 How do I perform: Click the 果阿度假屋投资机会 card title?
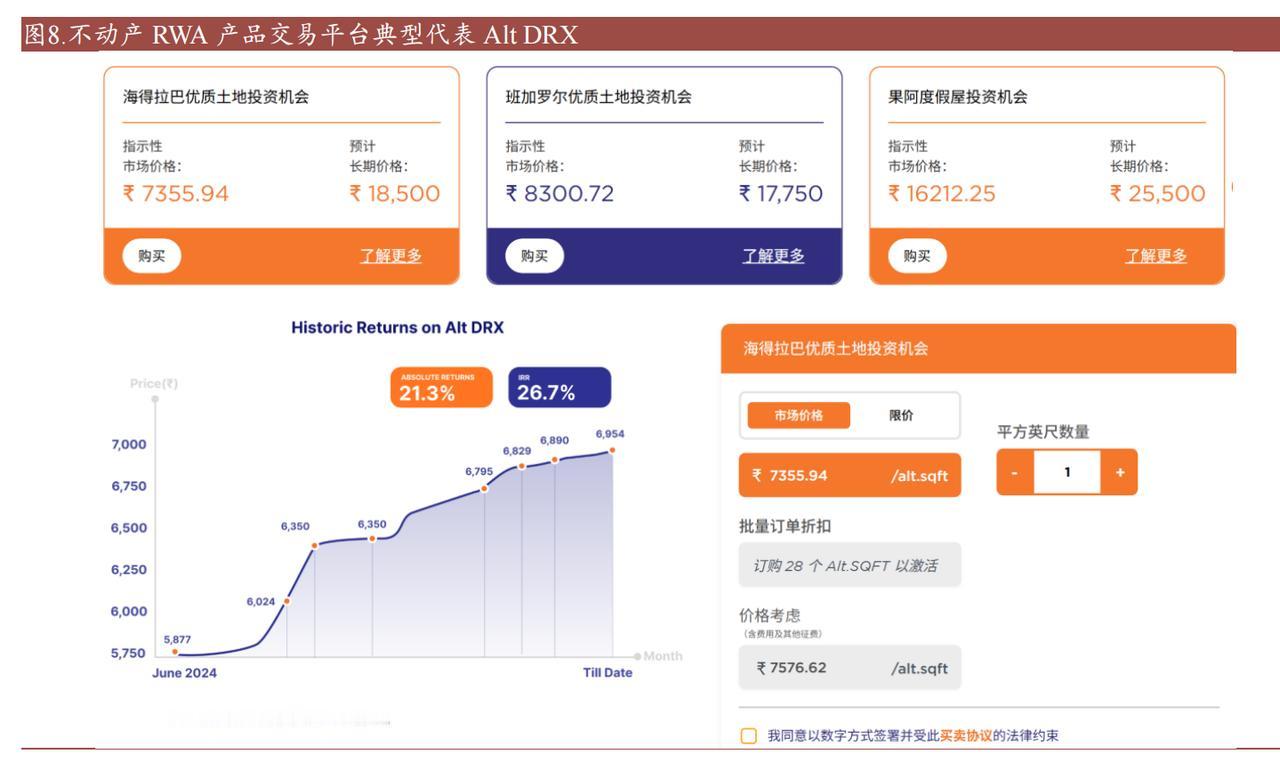pyautogui.click(x=958, y=97)
